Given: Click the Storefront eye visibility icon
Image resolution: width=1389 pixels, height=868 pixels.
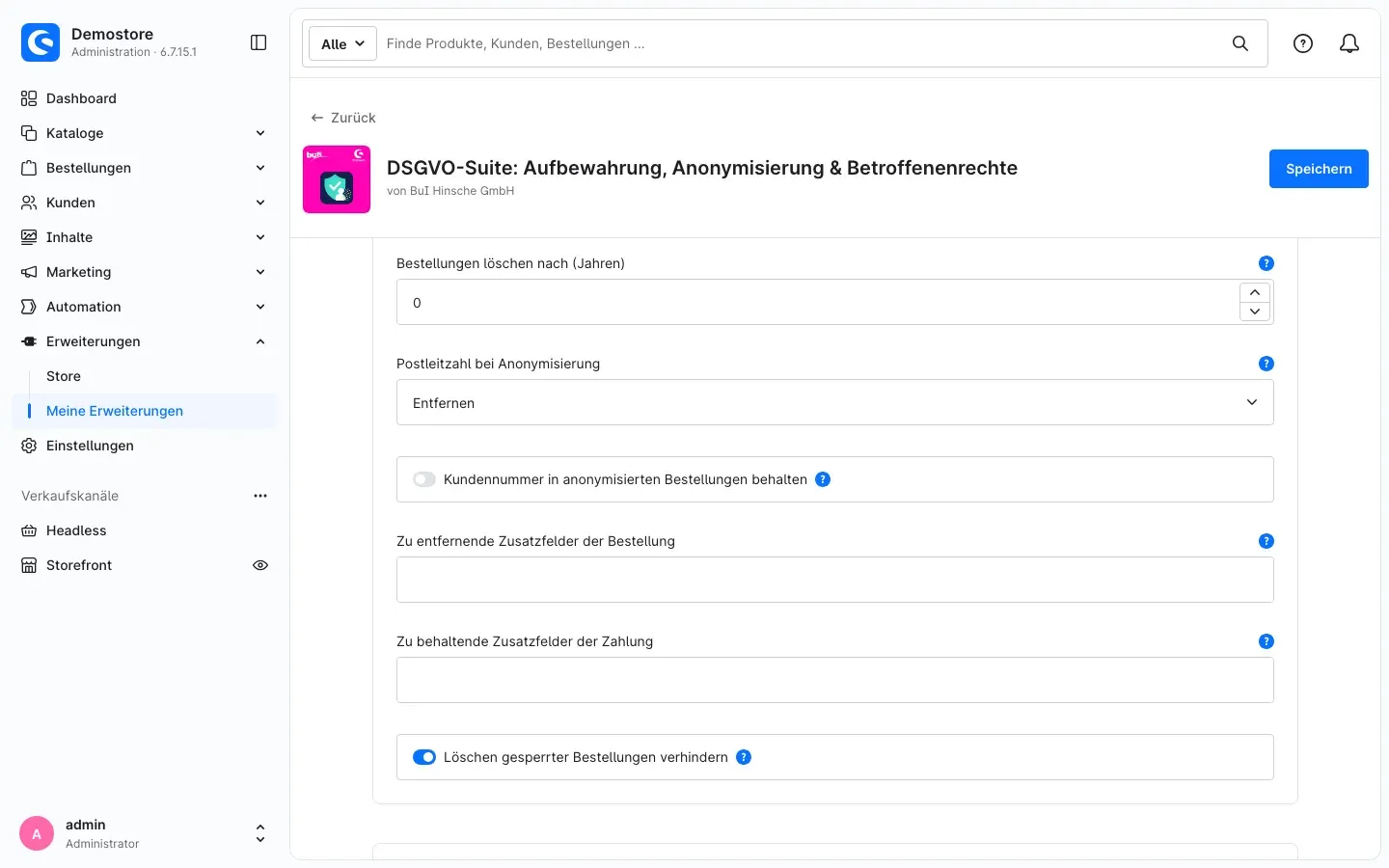Looking at the screenshot, I should [260, 565].
